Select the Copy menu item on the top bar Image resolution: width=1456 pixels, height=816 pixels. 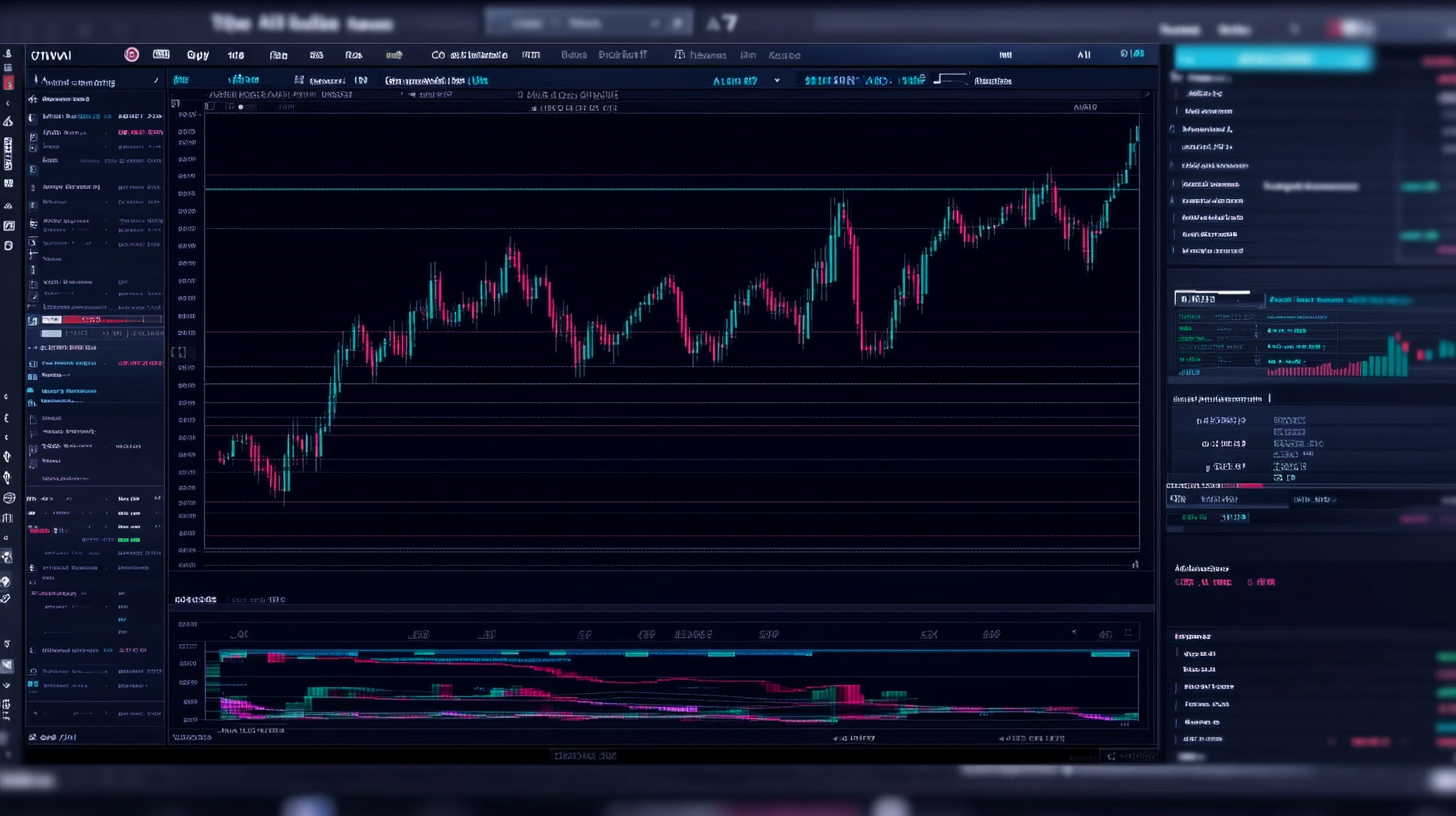point(197,55)
